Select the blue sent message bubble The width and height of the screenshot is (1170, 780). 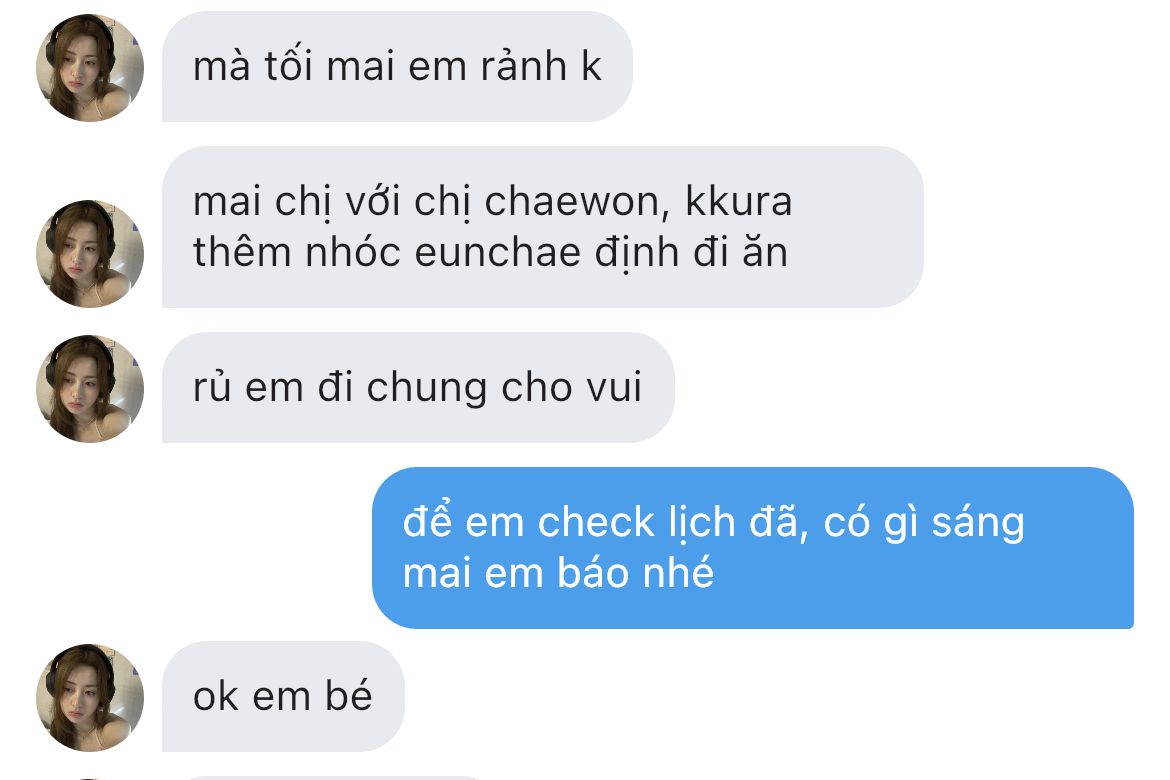753,548
